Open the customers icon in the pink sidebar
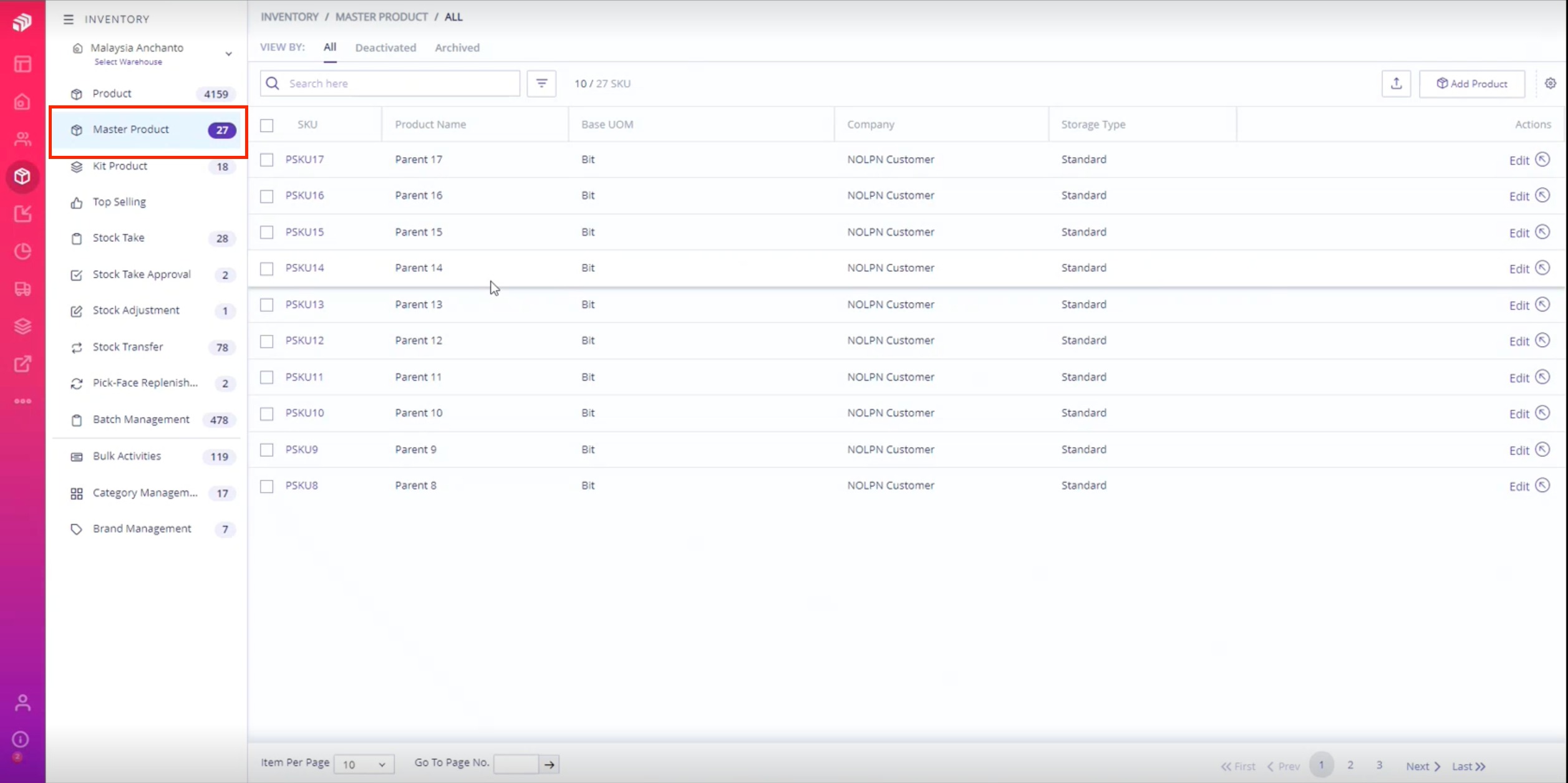 (22, 139)
